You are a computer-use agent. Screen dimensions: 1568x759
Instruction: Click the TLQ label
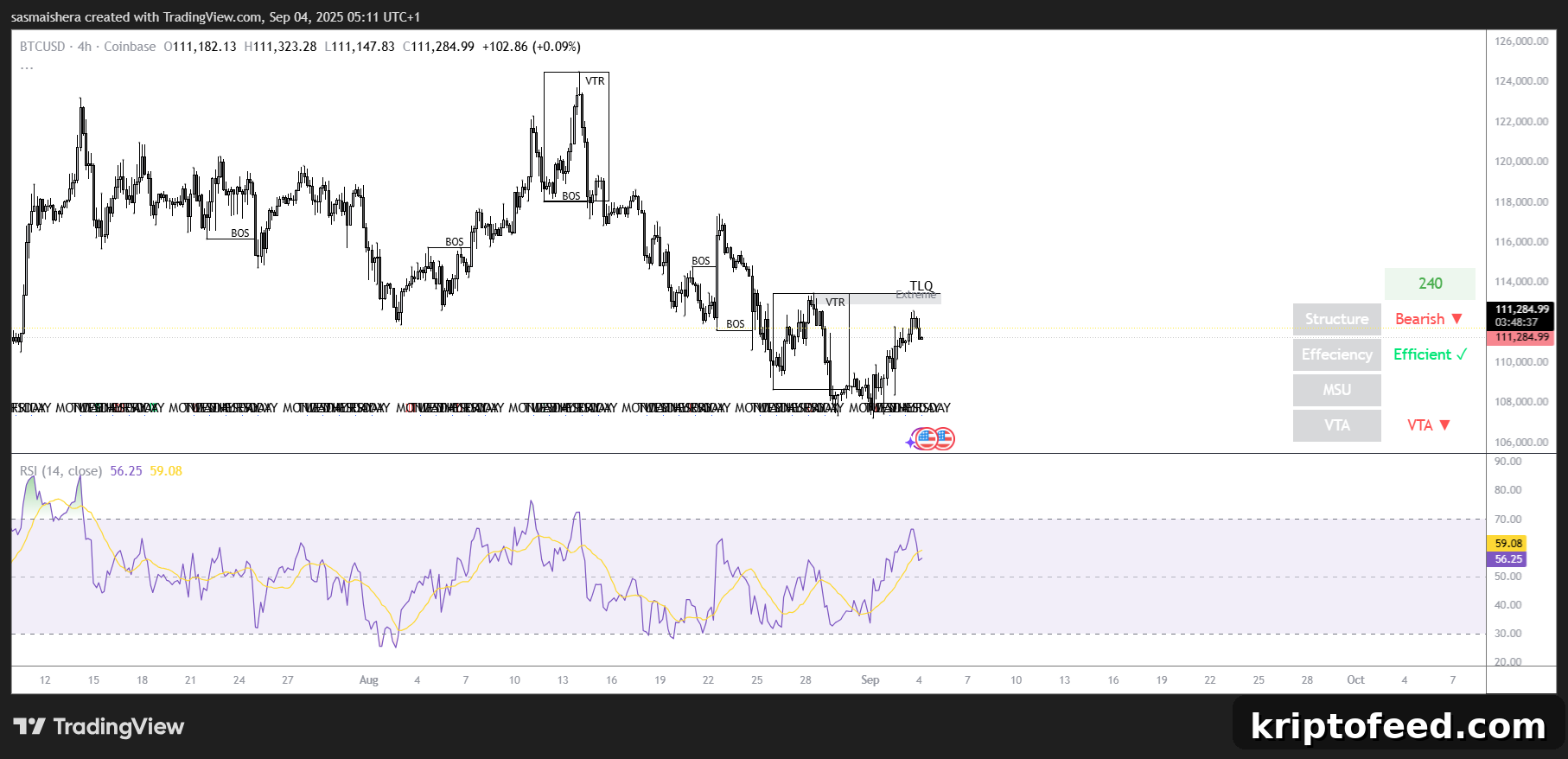(921, 286)
